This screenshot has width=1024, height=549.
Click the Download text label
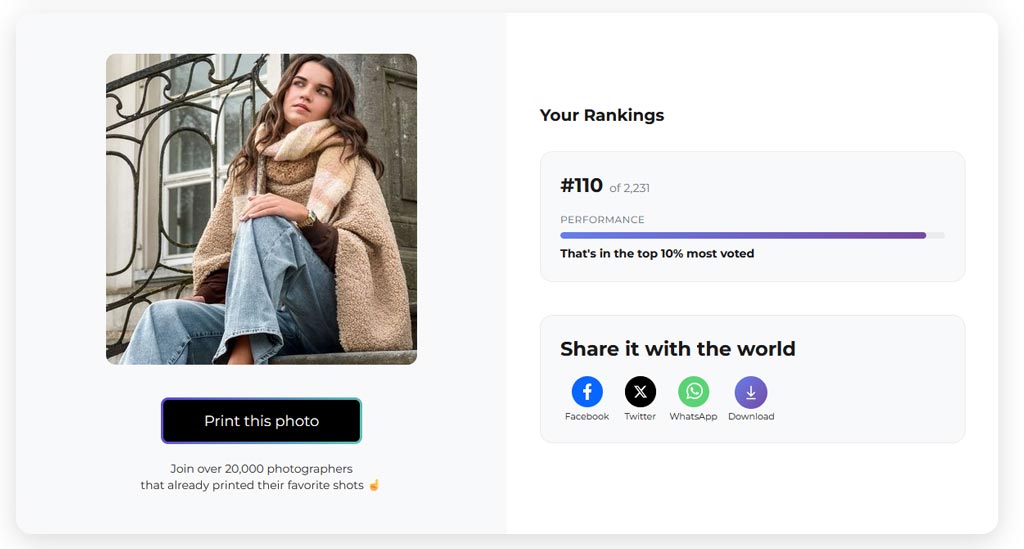point(751,417)
